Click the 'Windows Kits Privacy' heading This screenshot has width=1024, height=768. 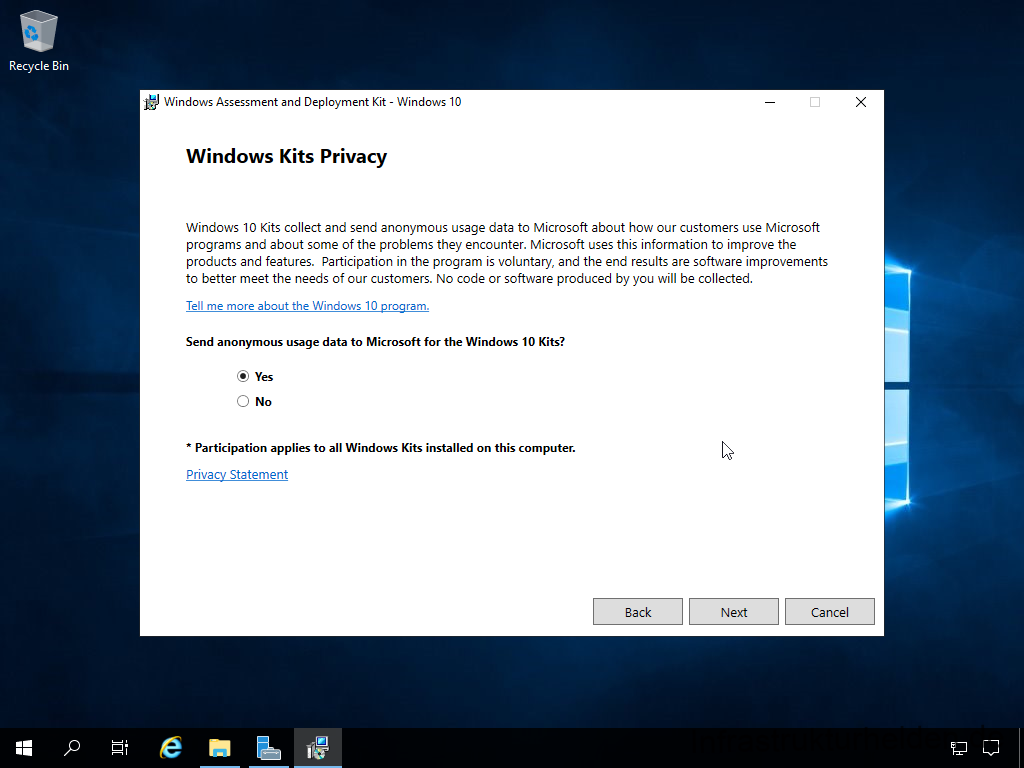click(x=286, y=156)
